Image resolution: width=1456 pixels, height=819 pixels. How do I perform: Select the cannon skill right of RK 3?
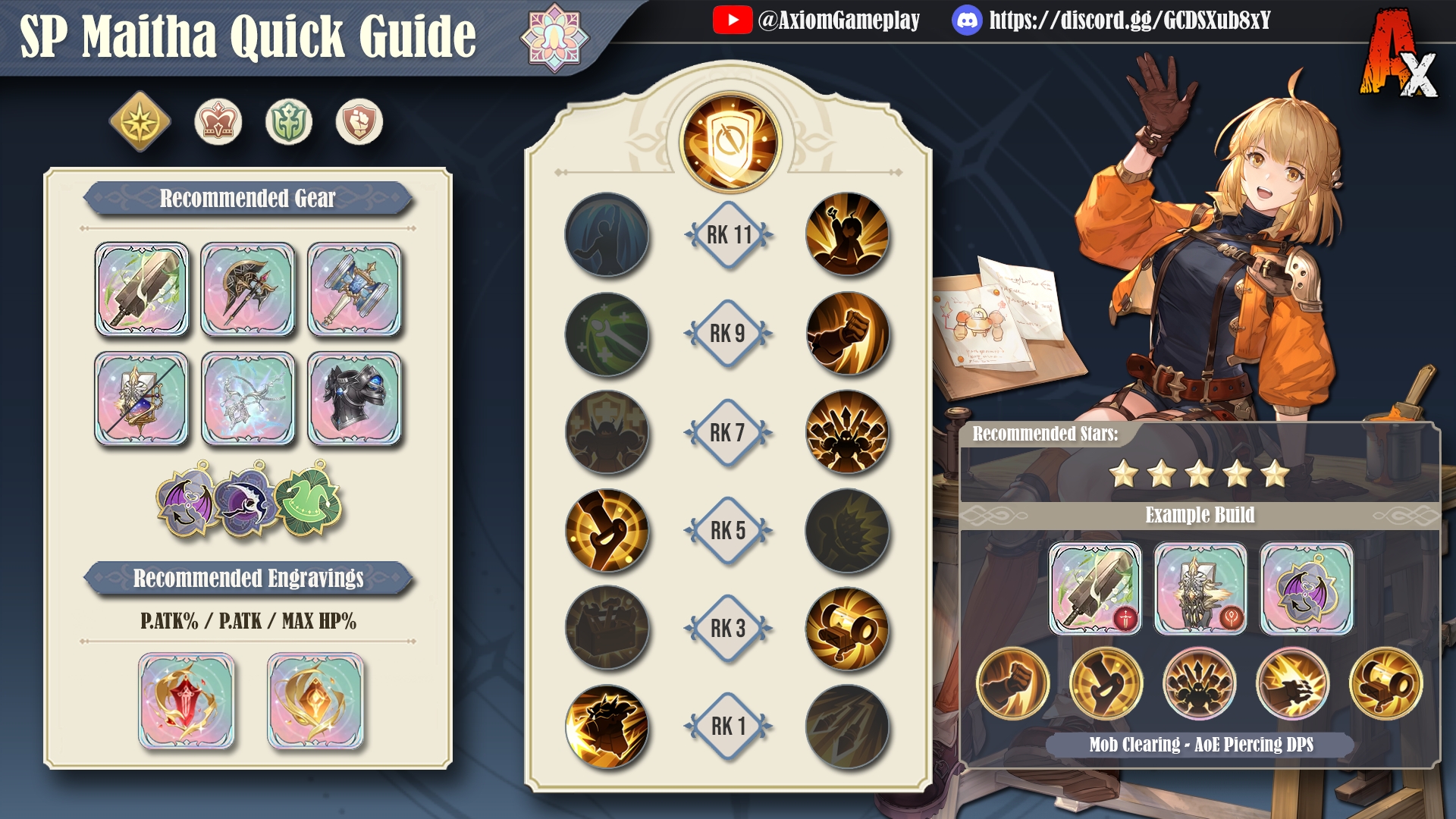(x=847, y=629)
